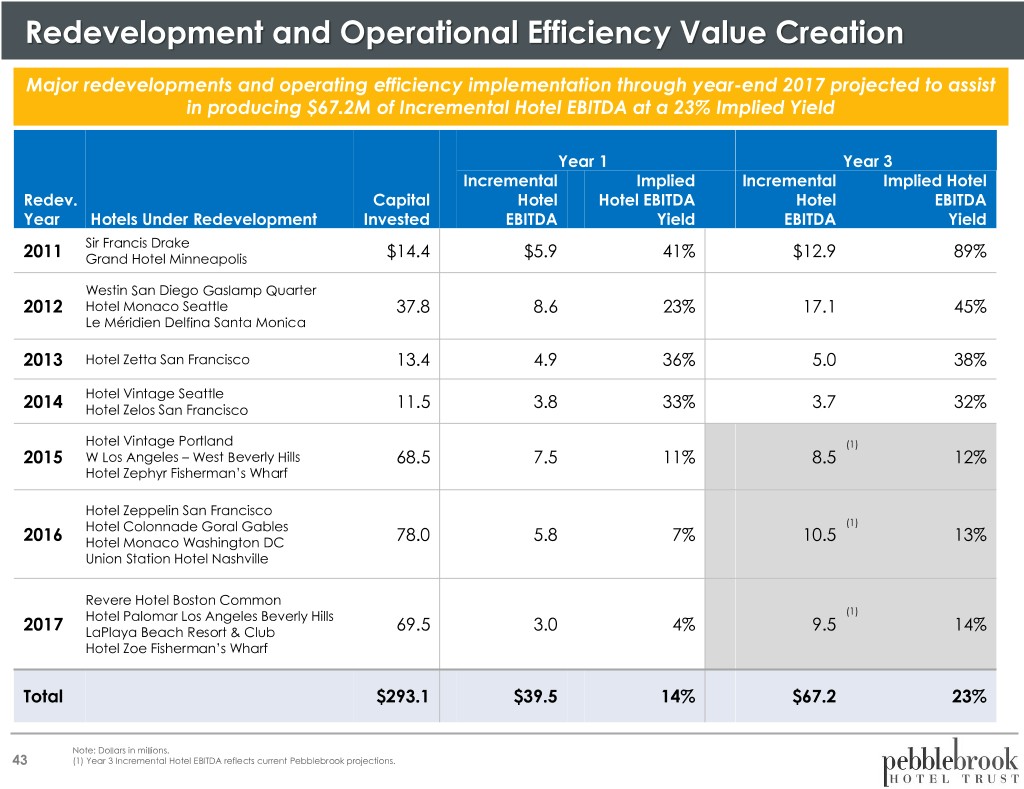Click the Year 3 column group header
This screenshot has height=789, width=1024.
[x=861, y=158]
